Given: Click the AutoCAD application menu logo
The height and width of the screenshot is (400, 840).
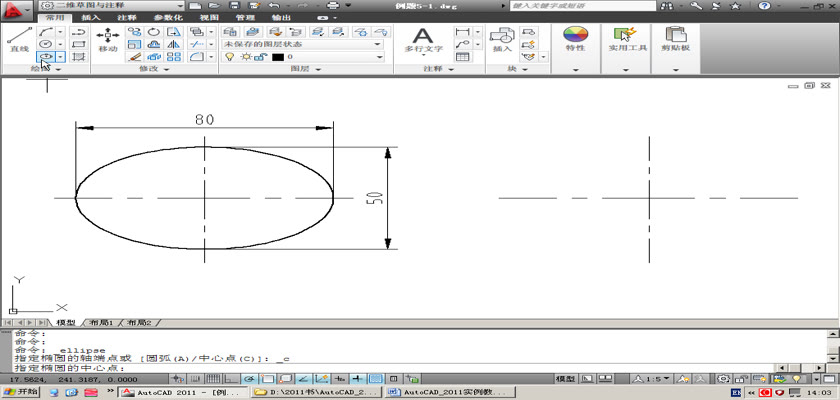Looking at the screenshot, I should [x=16, y=9].
